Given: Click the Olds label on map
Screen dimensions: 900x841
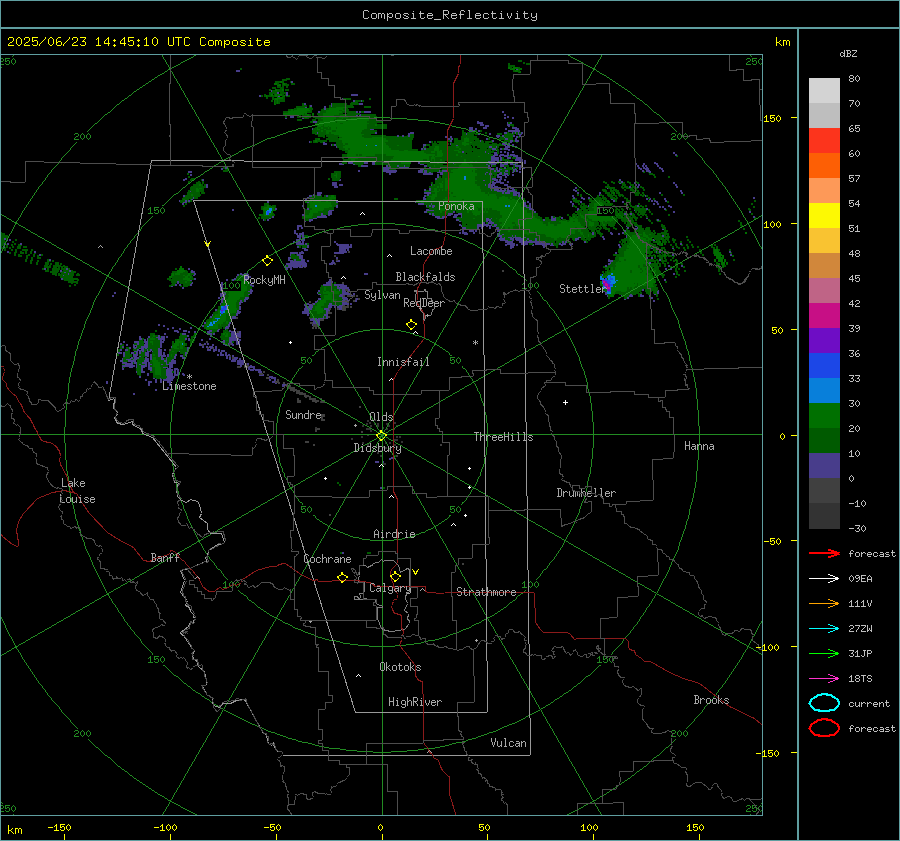Looking at the screenshot, I should (x=381, y=417).
